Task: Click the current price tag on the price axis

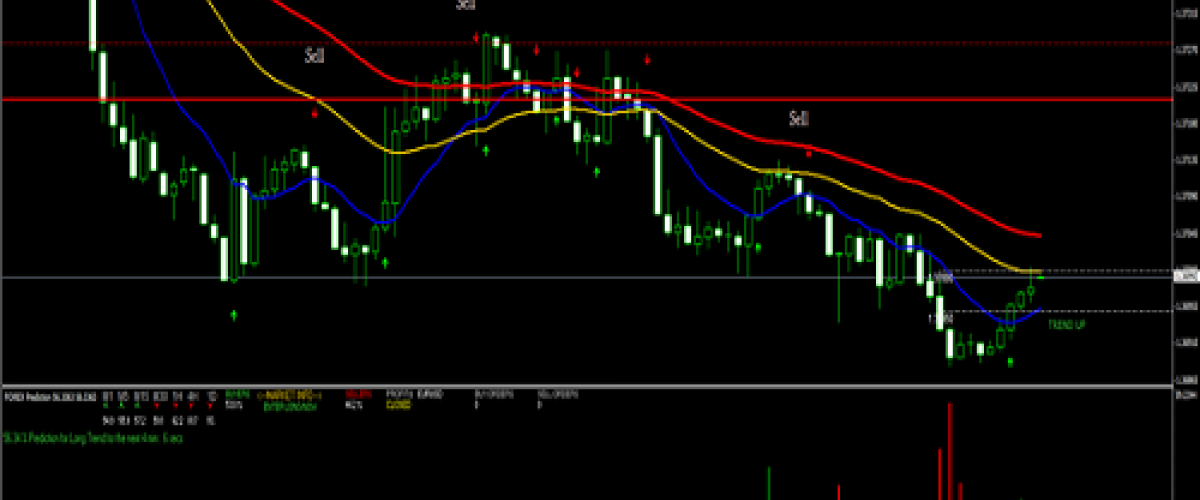Action: (1185, 274)
